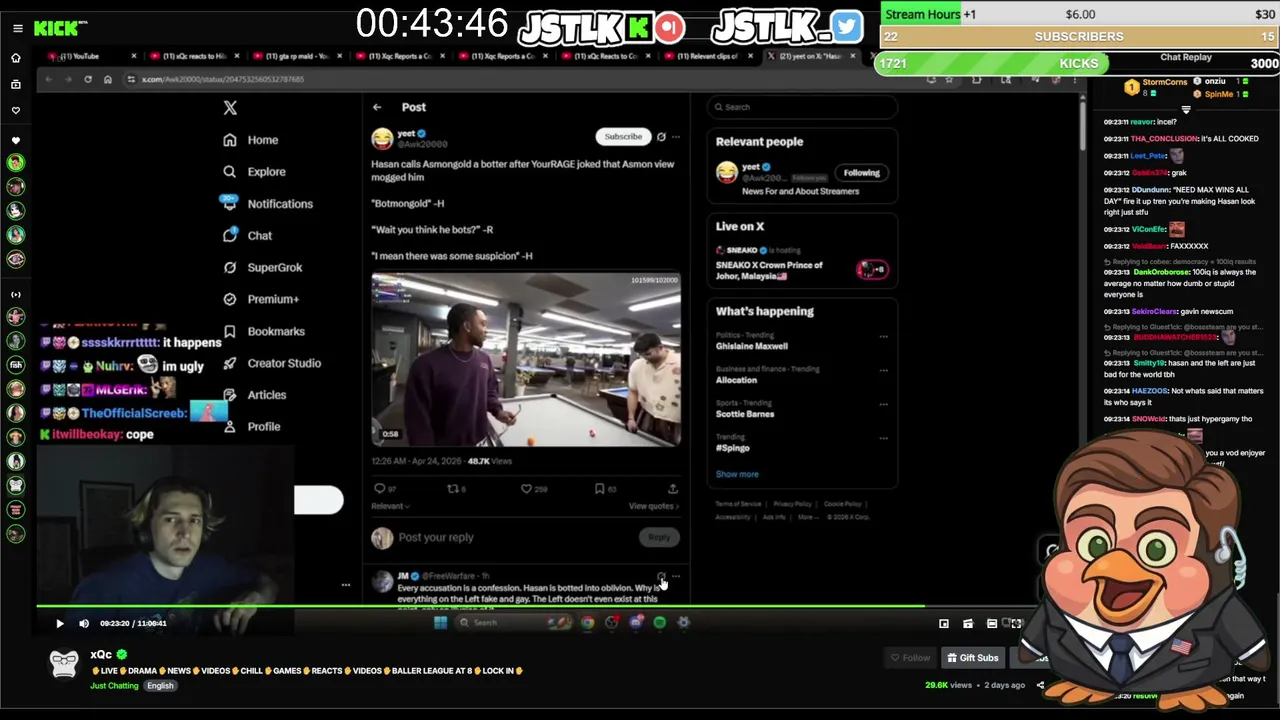Open the Just Chatting category link

click(x=114, y=686)
